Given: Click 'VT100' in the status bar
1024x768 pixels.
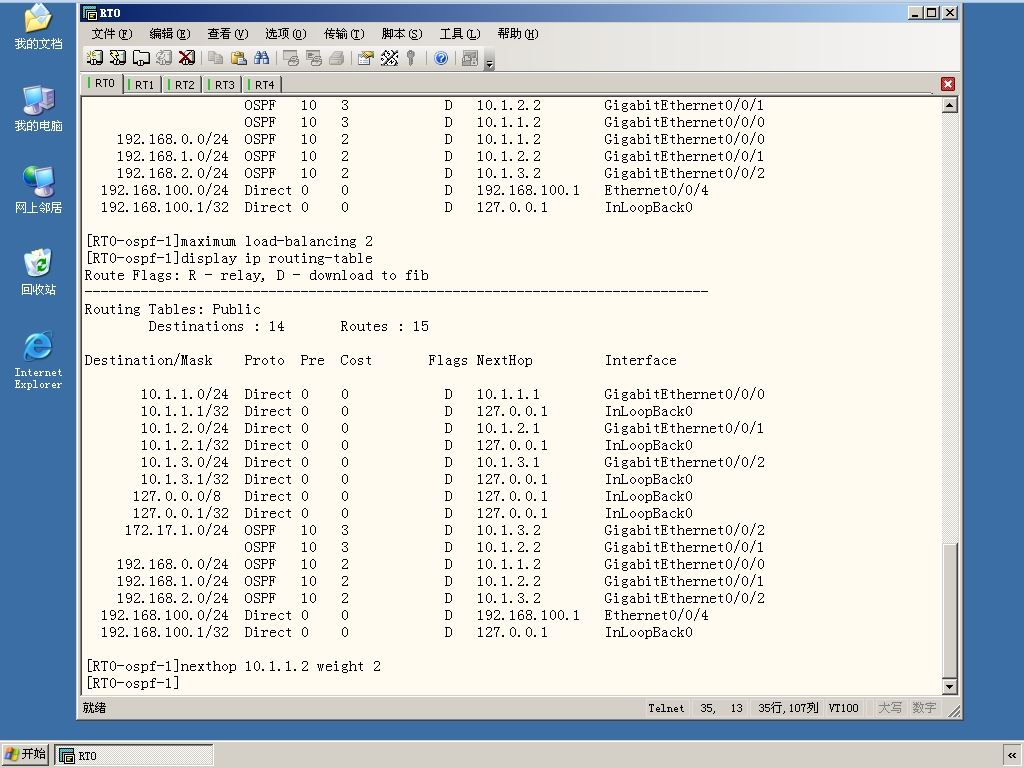Looking at the screenshot, I should click(x=843, y=708).
